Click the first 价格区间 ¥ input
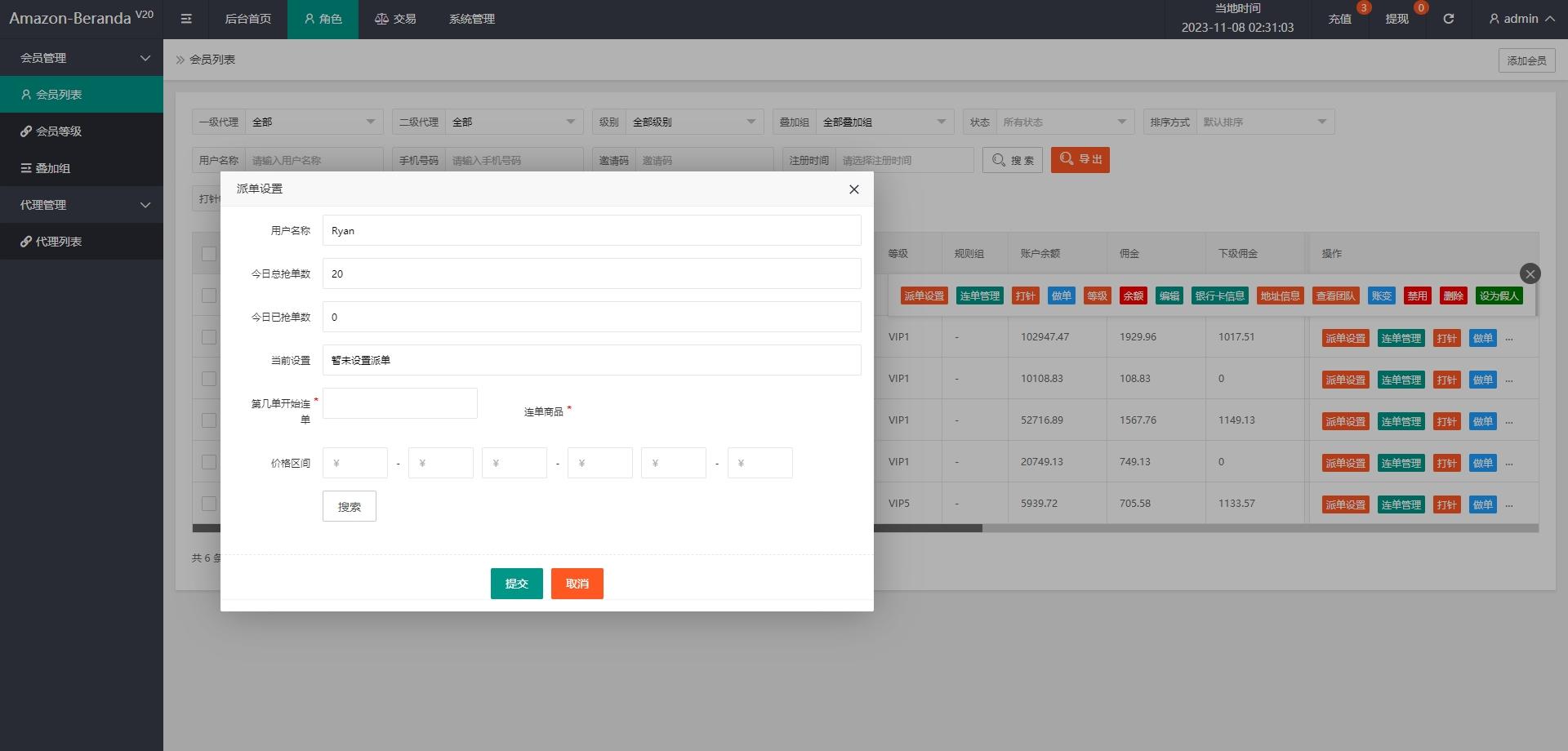Screen dimensions: 1568x751 pos(354,463)
